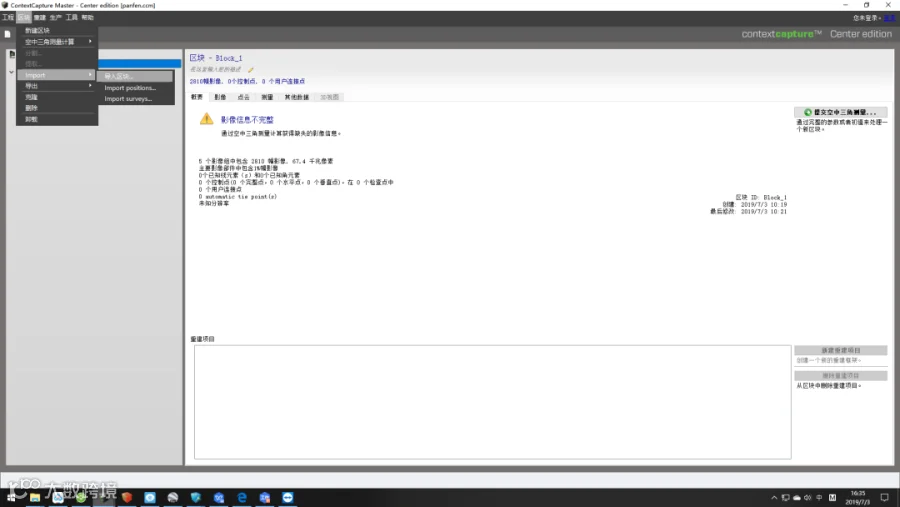The image size is (900, 507).
Task: Switch to the 其他数据 tab
Action: pyautogui.click(x=297, y=97)
